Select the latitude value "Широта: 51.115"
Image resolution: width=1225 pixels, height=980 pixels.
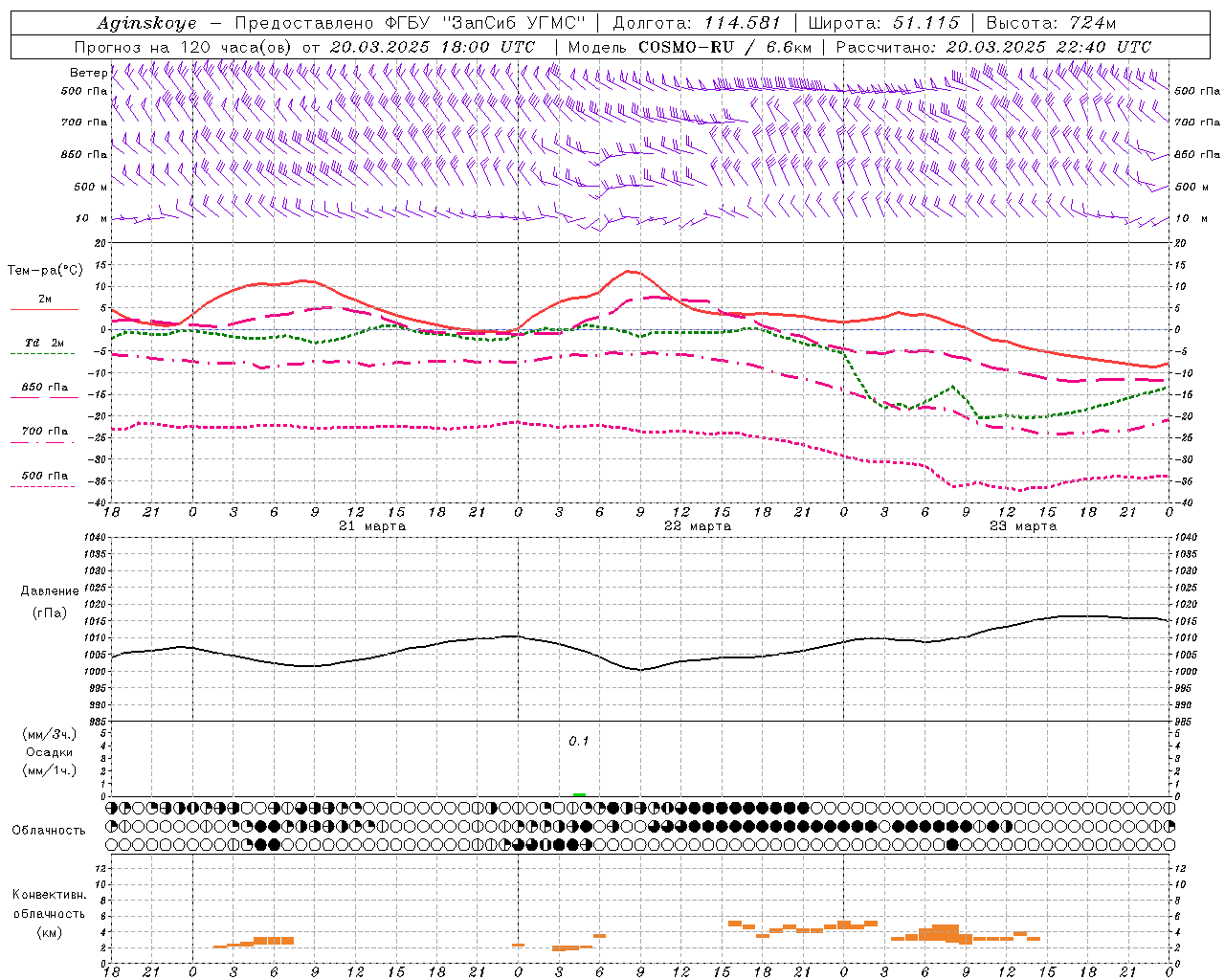point(883,23)
